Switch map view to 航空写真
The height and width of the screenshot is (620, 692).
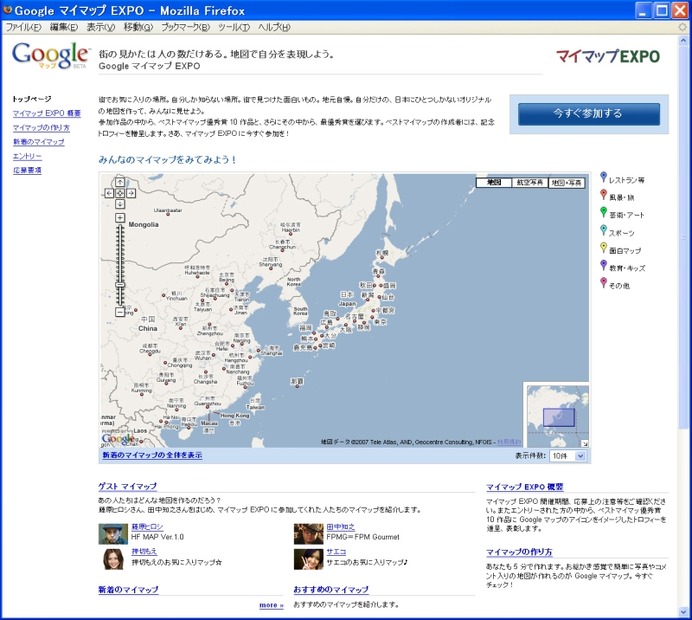[x=530, y=183]
